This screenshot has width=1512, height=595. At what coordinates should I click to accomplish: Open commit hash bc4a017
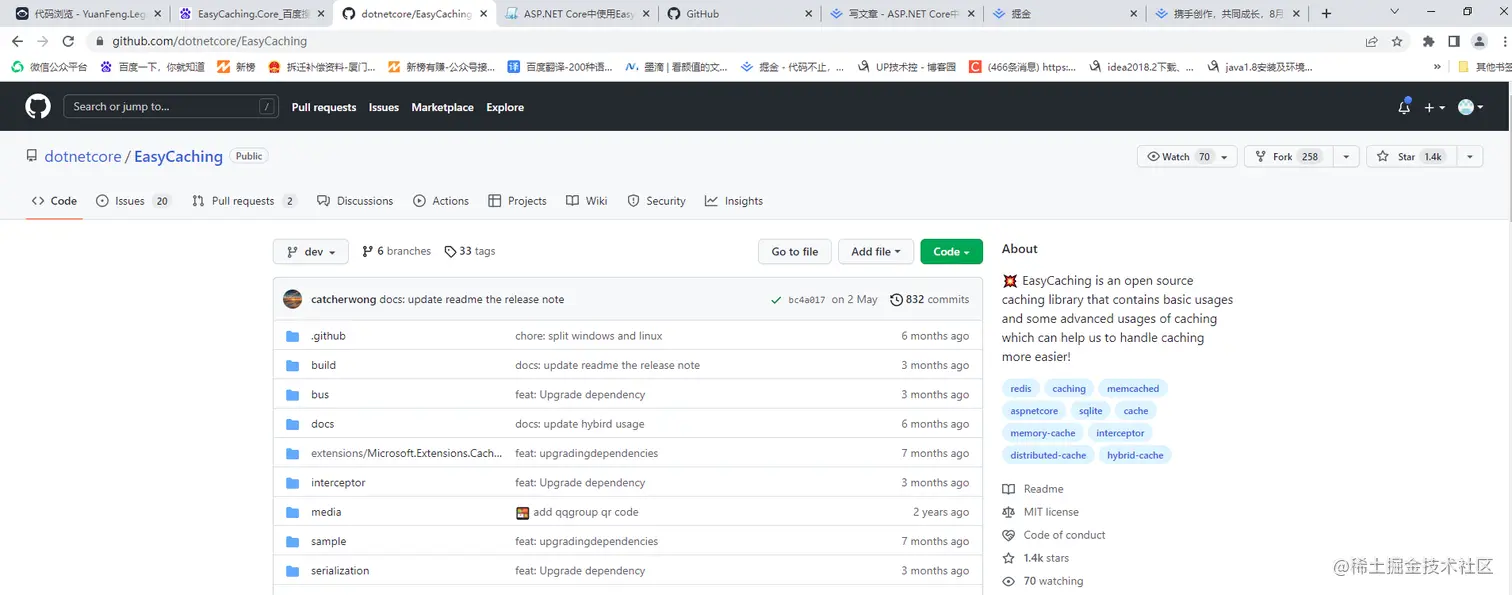coord(807,300)
